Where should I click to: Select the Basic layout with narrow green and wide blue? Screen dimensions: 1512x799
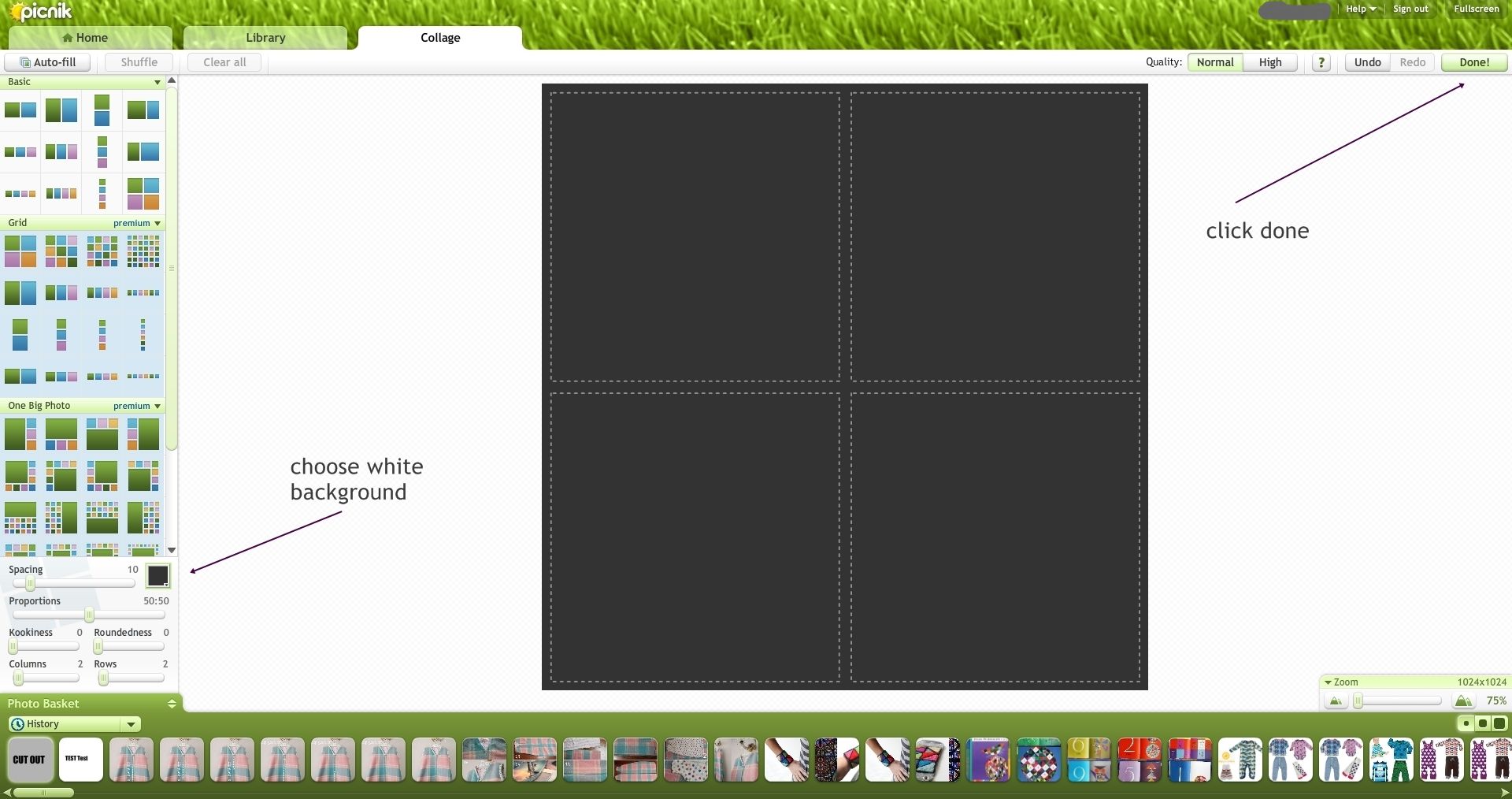[143, 152]
